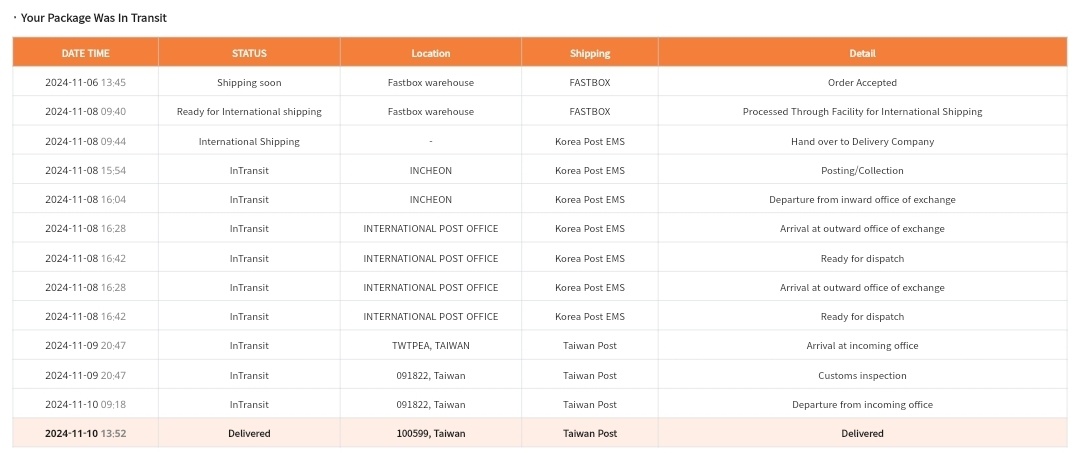
Task: Click the Posting/Collection detail cell
Action: (862, 171)
